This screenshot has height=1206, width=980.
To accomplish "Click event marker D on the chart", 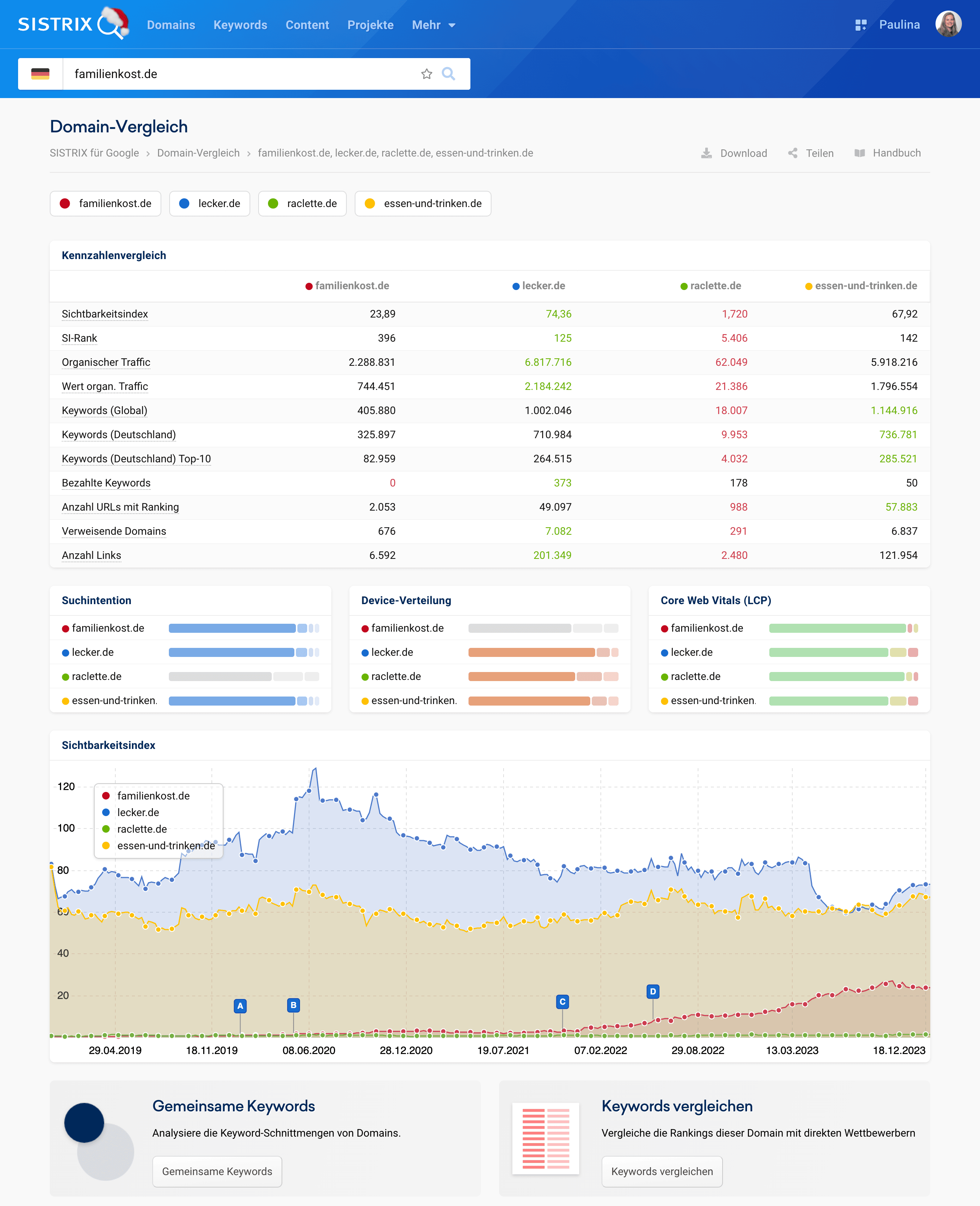I will click(652, 991).
